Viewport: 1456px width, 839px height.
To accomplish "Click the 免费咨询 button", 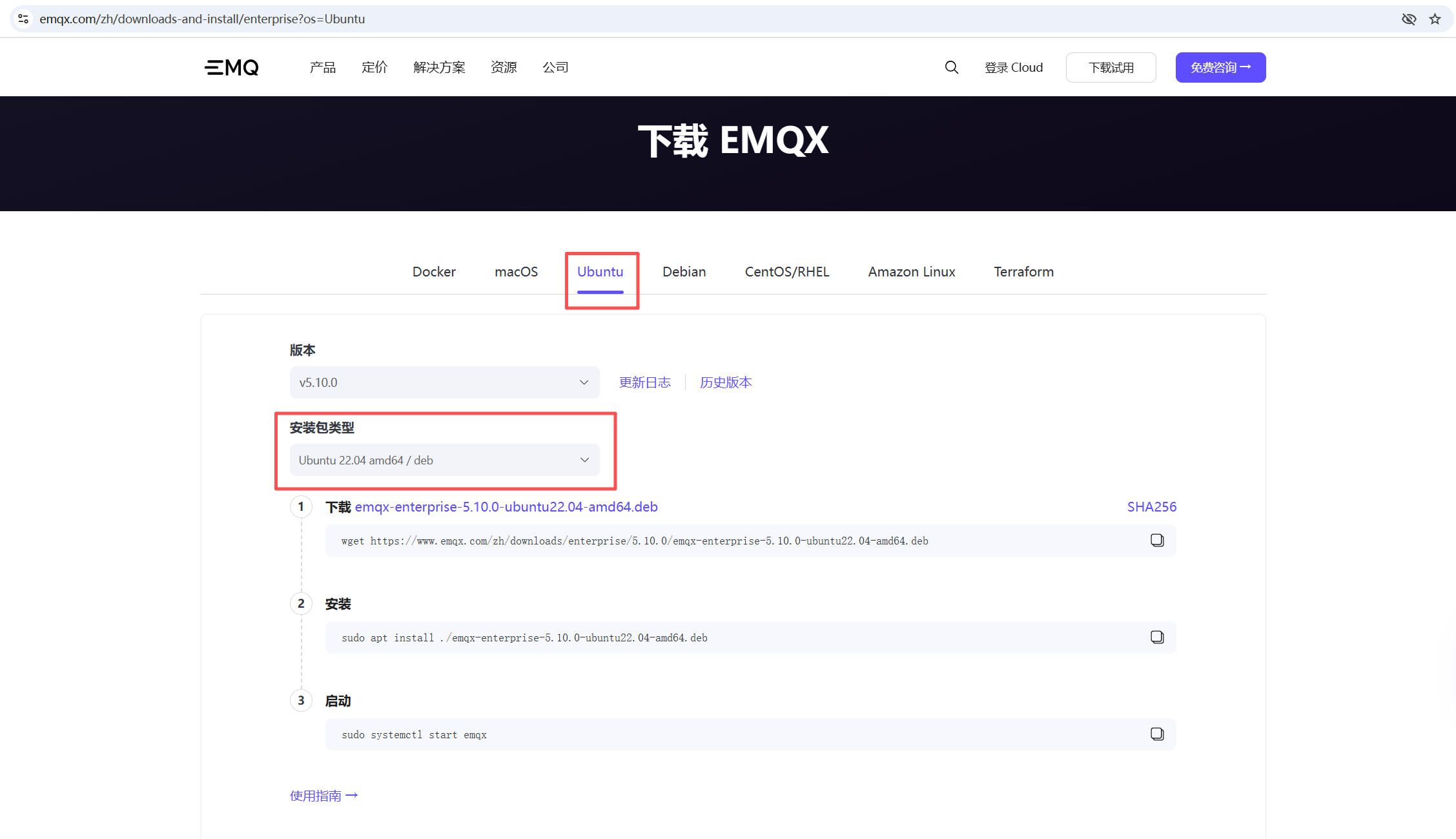I will pos(1220,67).
